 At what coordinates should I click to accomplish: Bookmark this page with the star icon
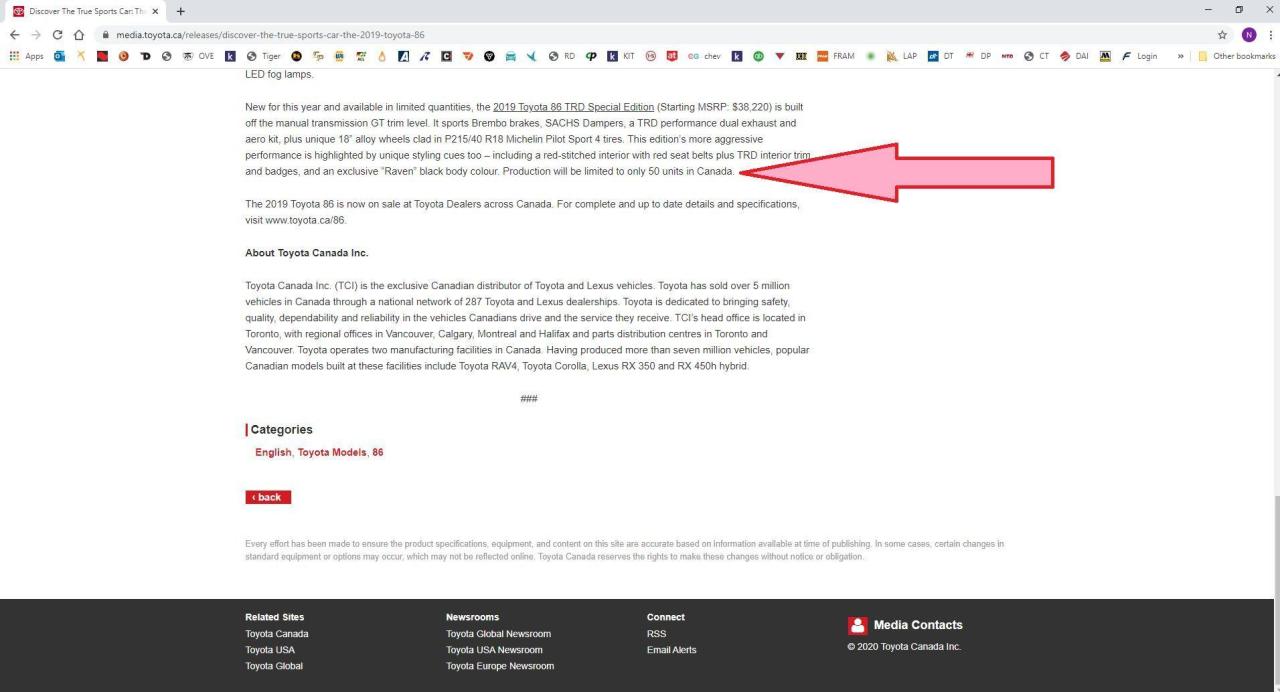coord(1223,34)
